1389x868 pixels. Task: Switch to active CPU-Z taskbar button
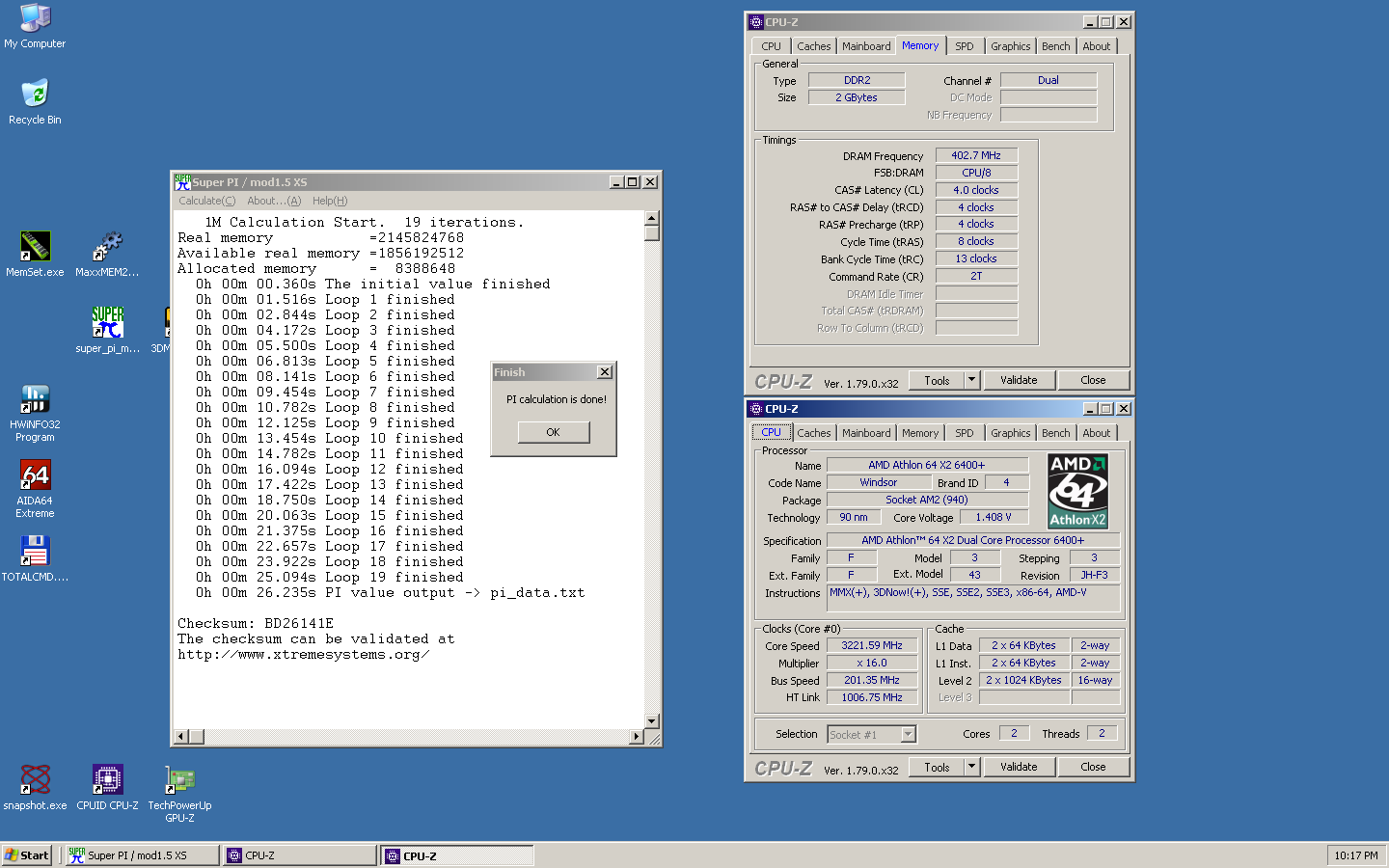pyautogui.click(x=457, y=855)
